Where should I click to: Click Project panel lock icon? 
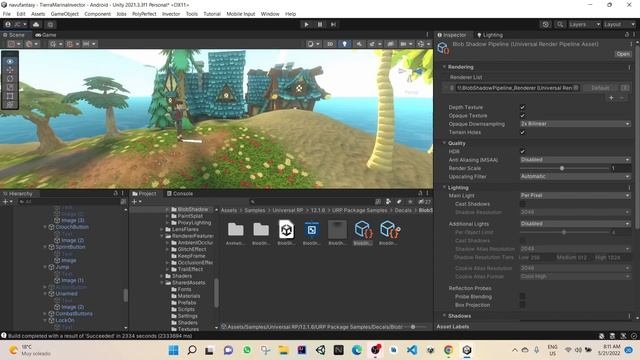pyautogui.click(x=420, y=193)
